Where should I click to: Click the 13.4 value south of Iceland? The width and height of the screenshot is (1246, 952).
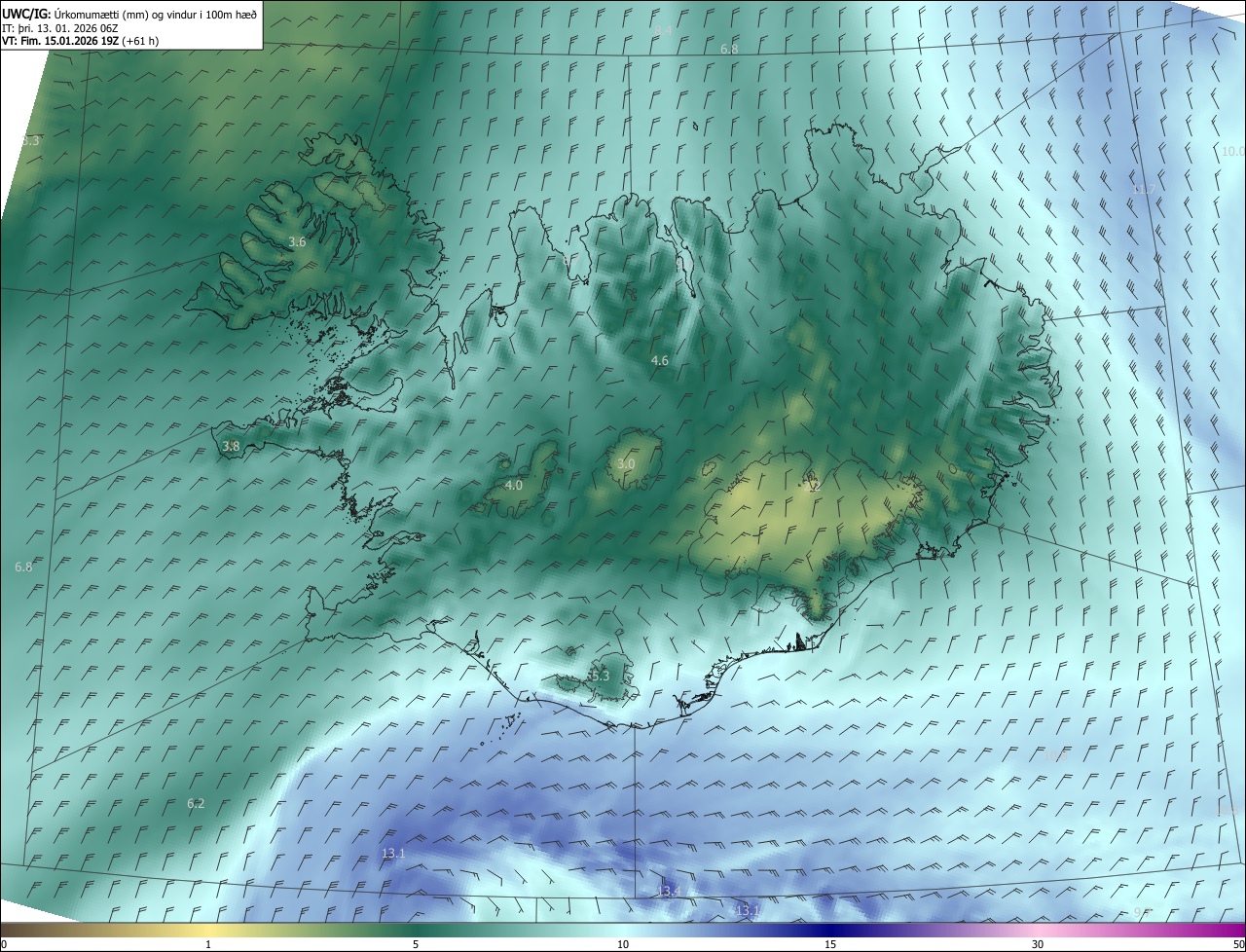[668, 892]
